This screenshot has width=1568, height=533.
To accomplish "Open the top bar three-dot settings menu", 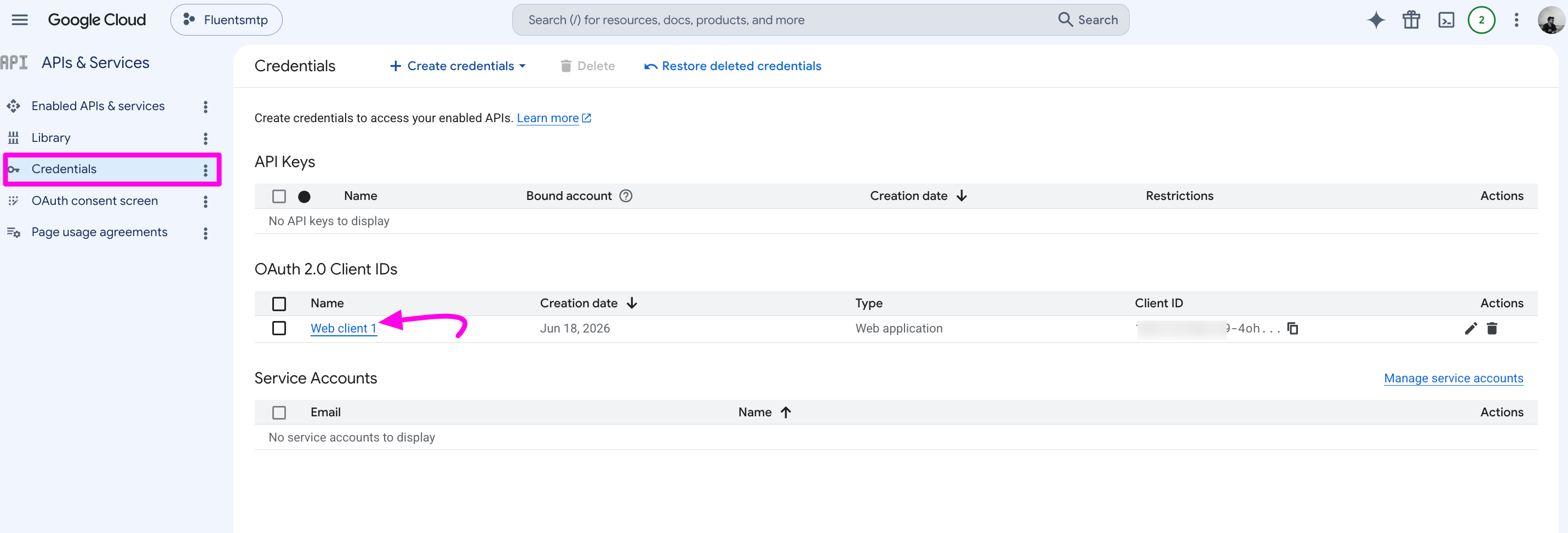I will [1517, 20].
